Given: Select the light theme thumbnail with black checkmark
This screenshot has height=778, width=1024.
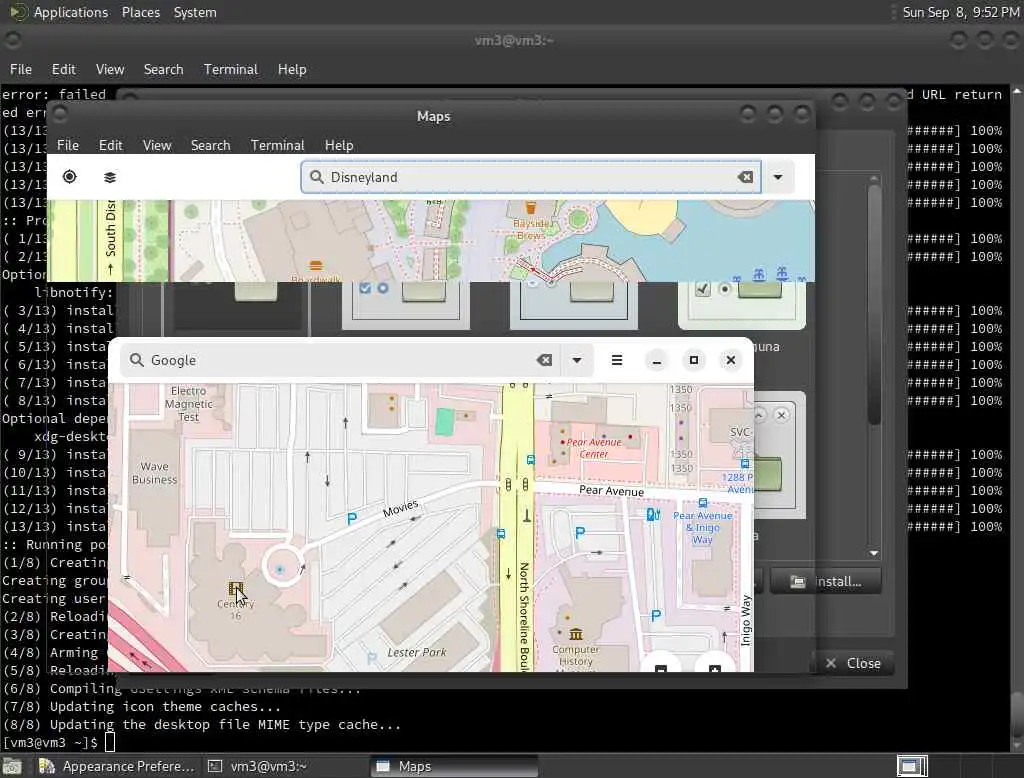Looking at the screenshot, I should coord(742,306).
